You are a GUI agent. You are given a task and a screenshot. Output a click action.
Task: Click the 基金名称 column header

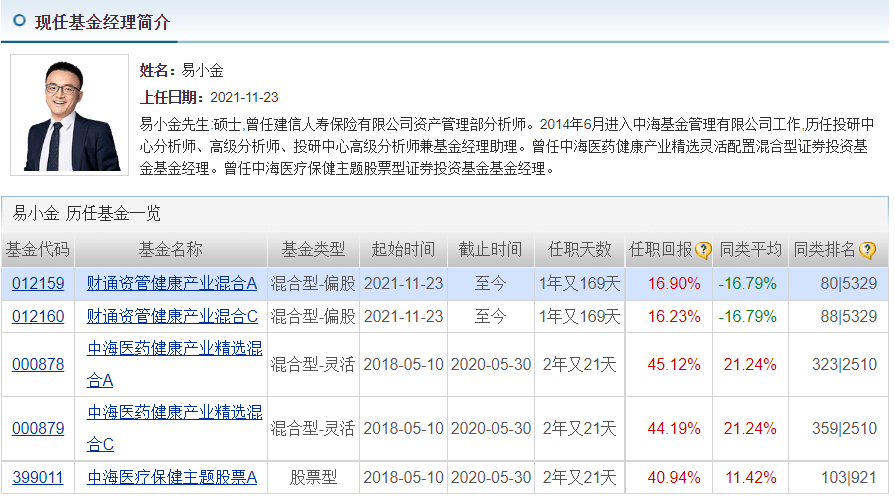(171, 250)
